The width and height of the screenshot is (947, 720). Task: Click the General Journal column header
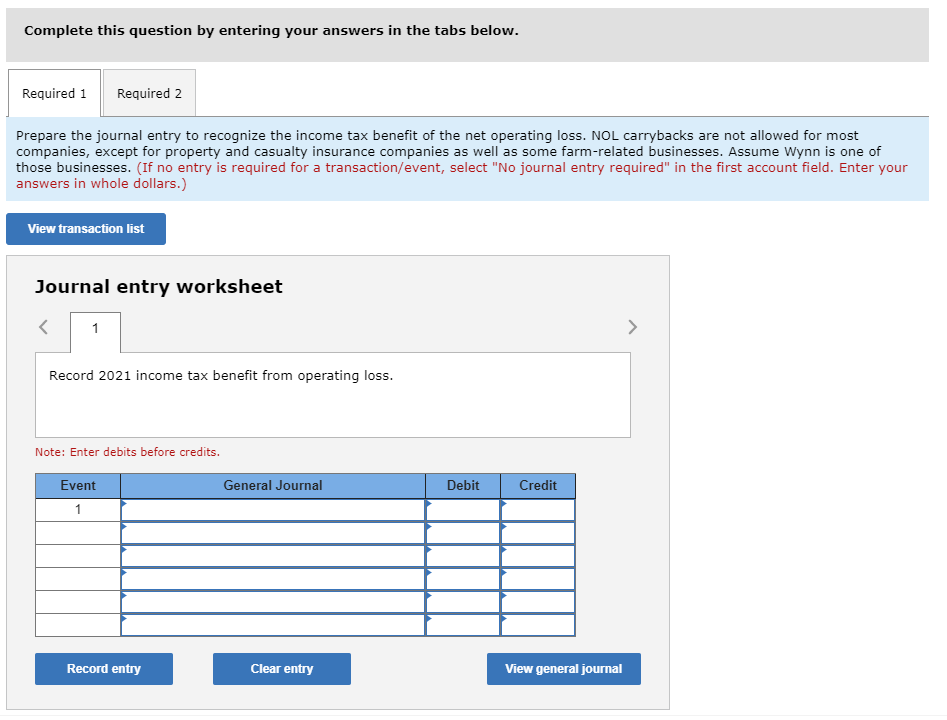tap(273, 486)
